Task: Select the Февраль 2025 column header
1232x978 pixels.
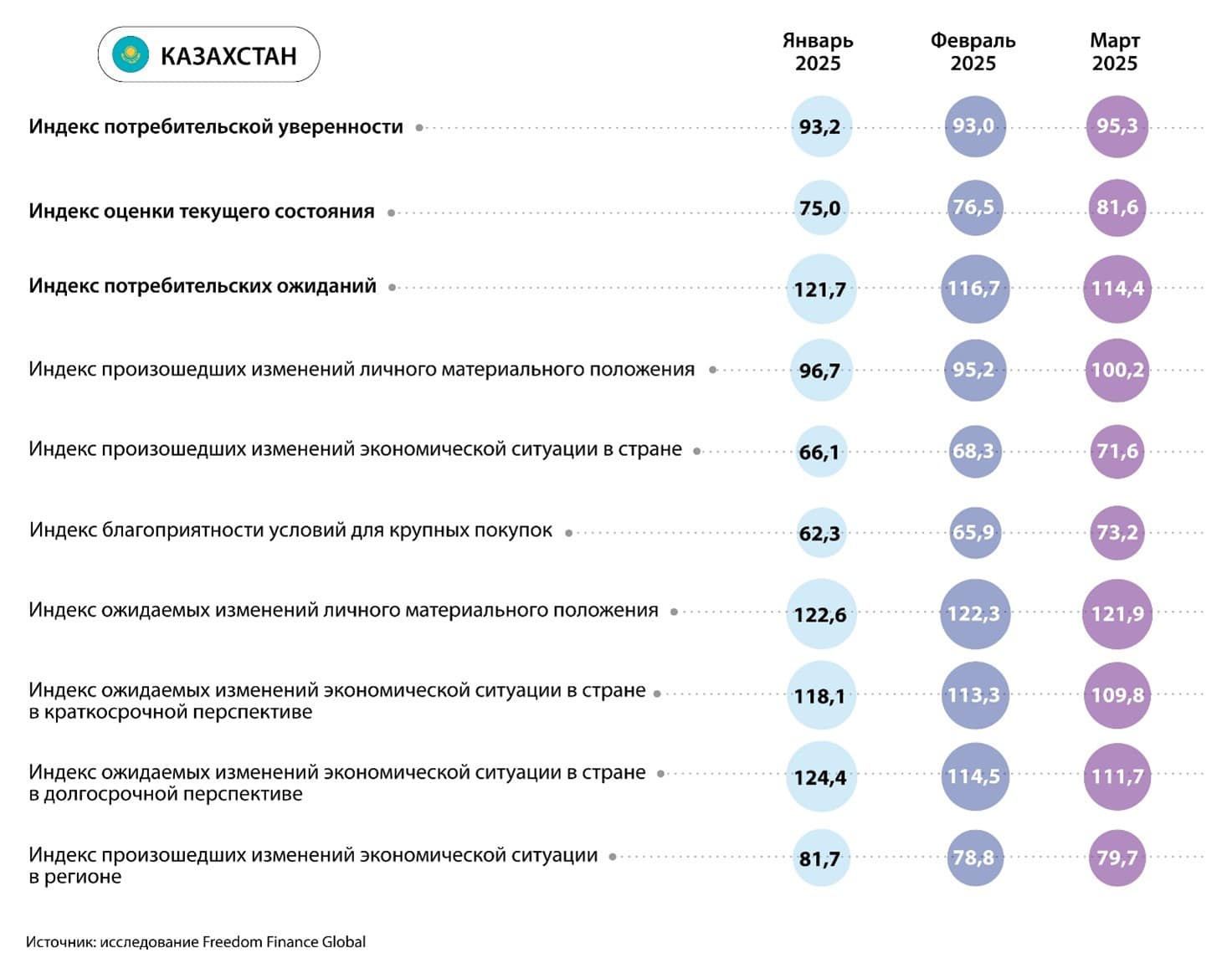Action: point(973,52)
